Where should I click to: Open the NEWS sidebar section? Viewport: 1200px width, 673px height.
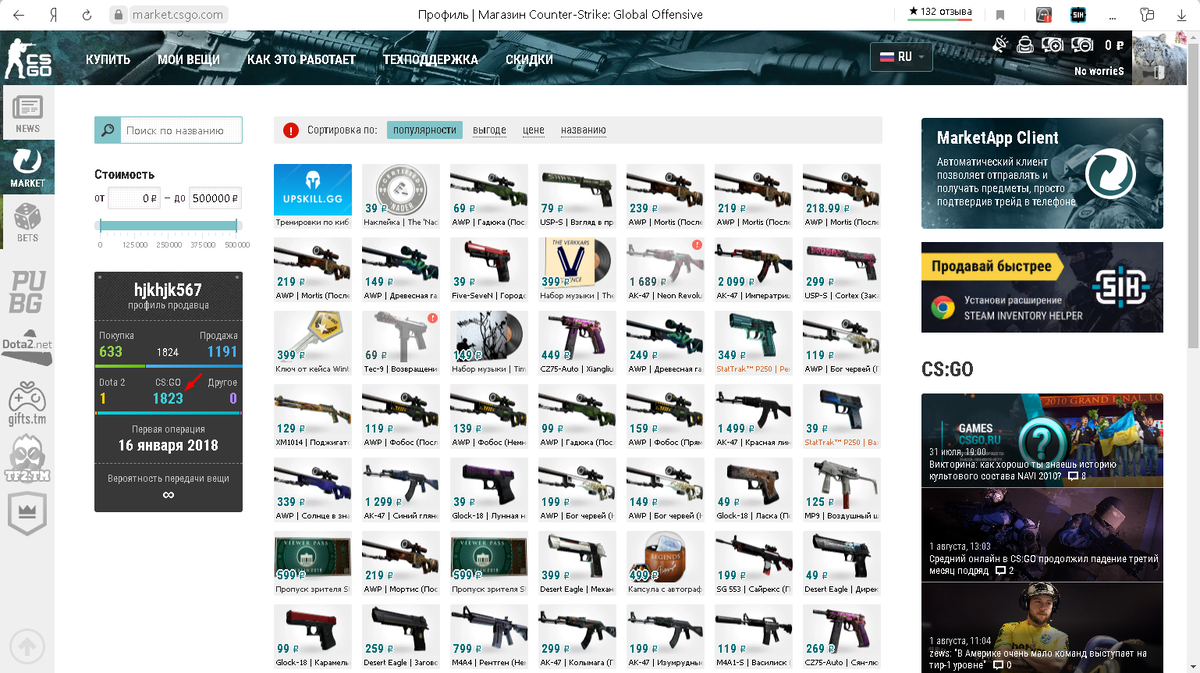tap(27, 113)
